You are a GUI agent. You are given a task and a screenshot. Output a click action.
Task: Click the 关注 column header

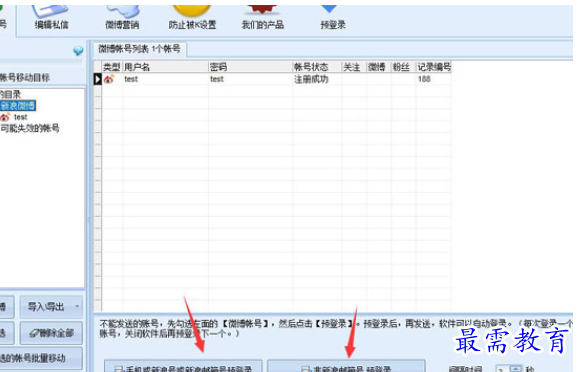354,67
